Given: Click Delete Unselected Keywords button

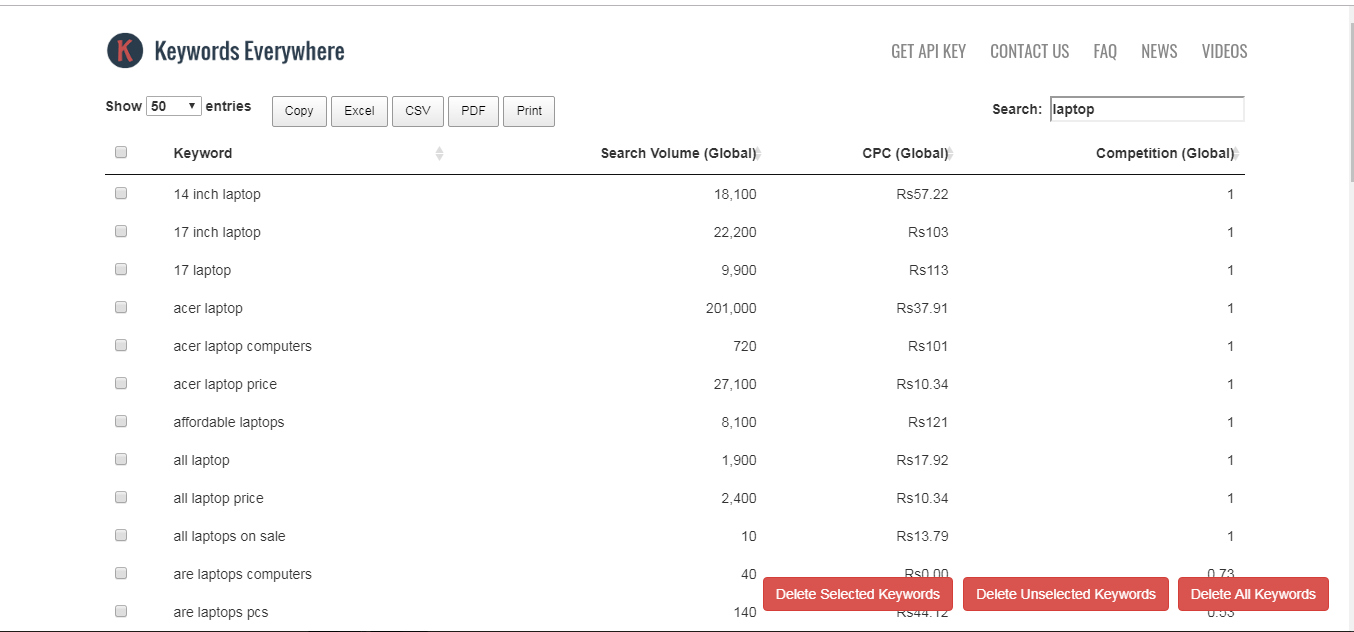Looking at the screenshot, I should [1066, 594].
